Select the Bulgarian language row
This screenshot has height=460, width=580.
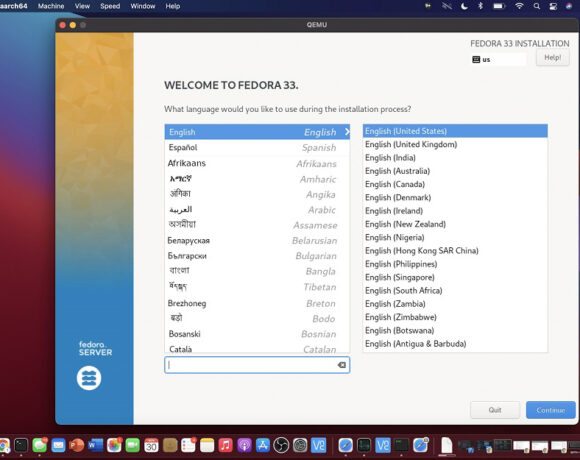[x=257, y=256]
